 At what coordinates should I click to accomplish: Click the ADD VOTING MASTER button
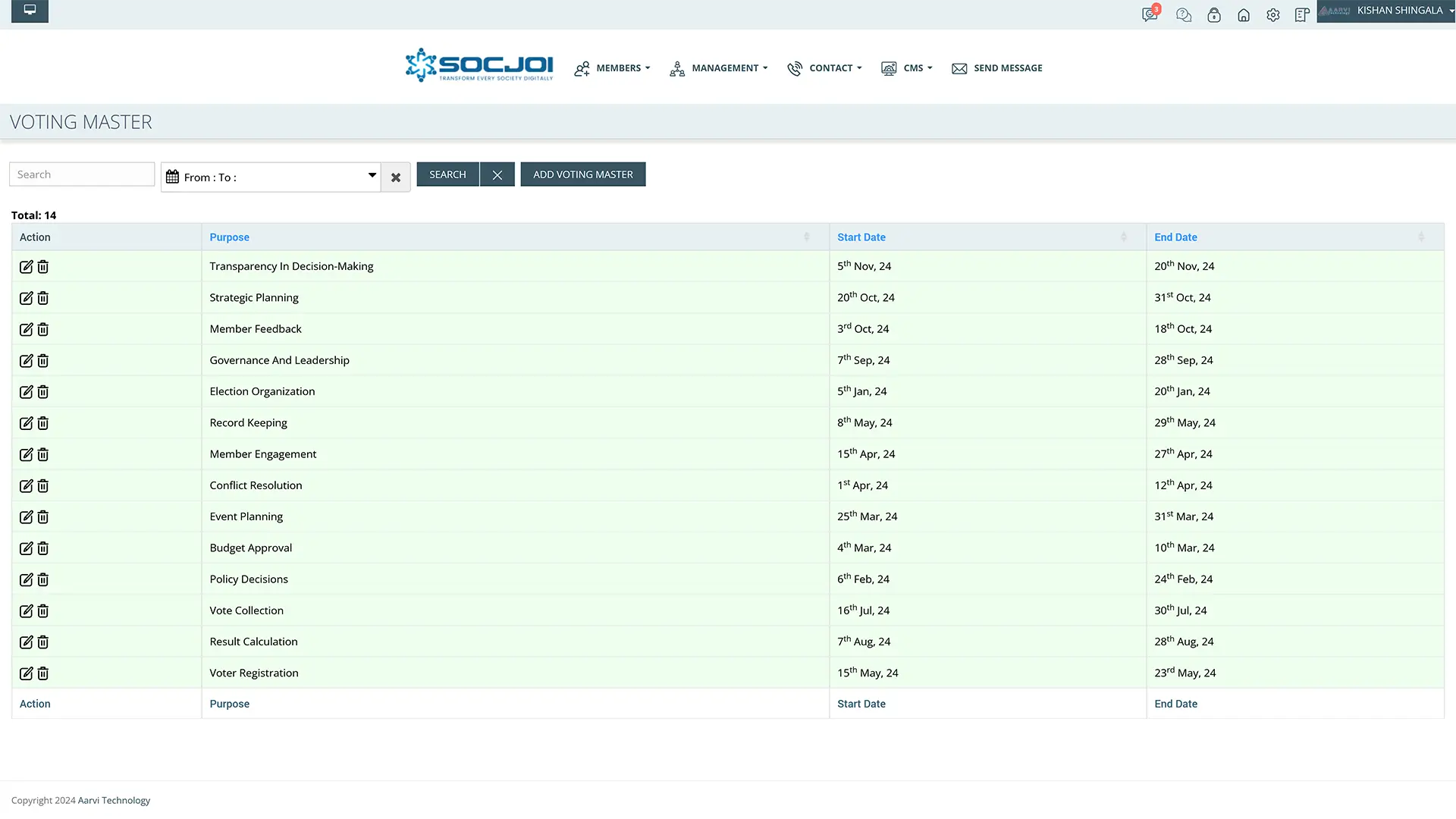tap(582, 174)
